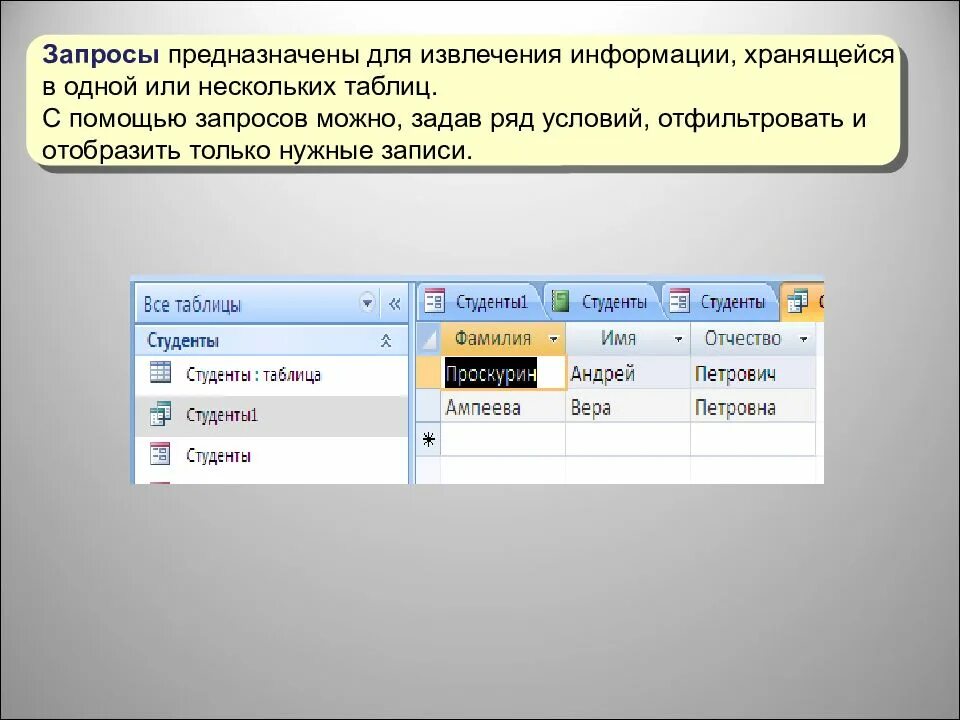Click the form icon on Студенты1 tab
960x720 pixels.
pyautogui.click(x=434, y=301)
